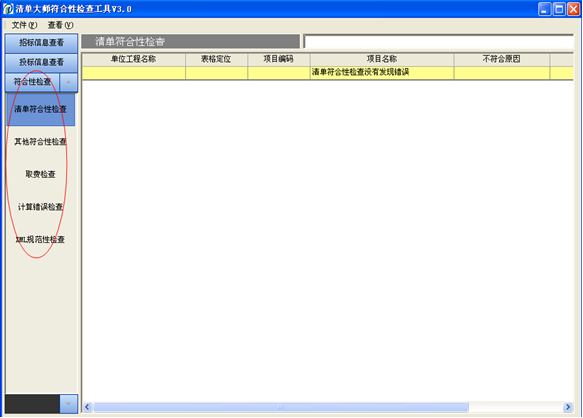
Task: Select 清单符合性检查 in sidebar
Action: tap(41, 109)
